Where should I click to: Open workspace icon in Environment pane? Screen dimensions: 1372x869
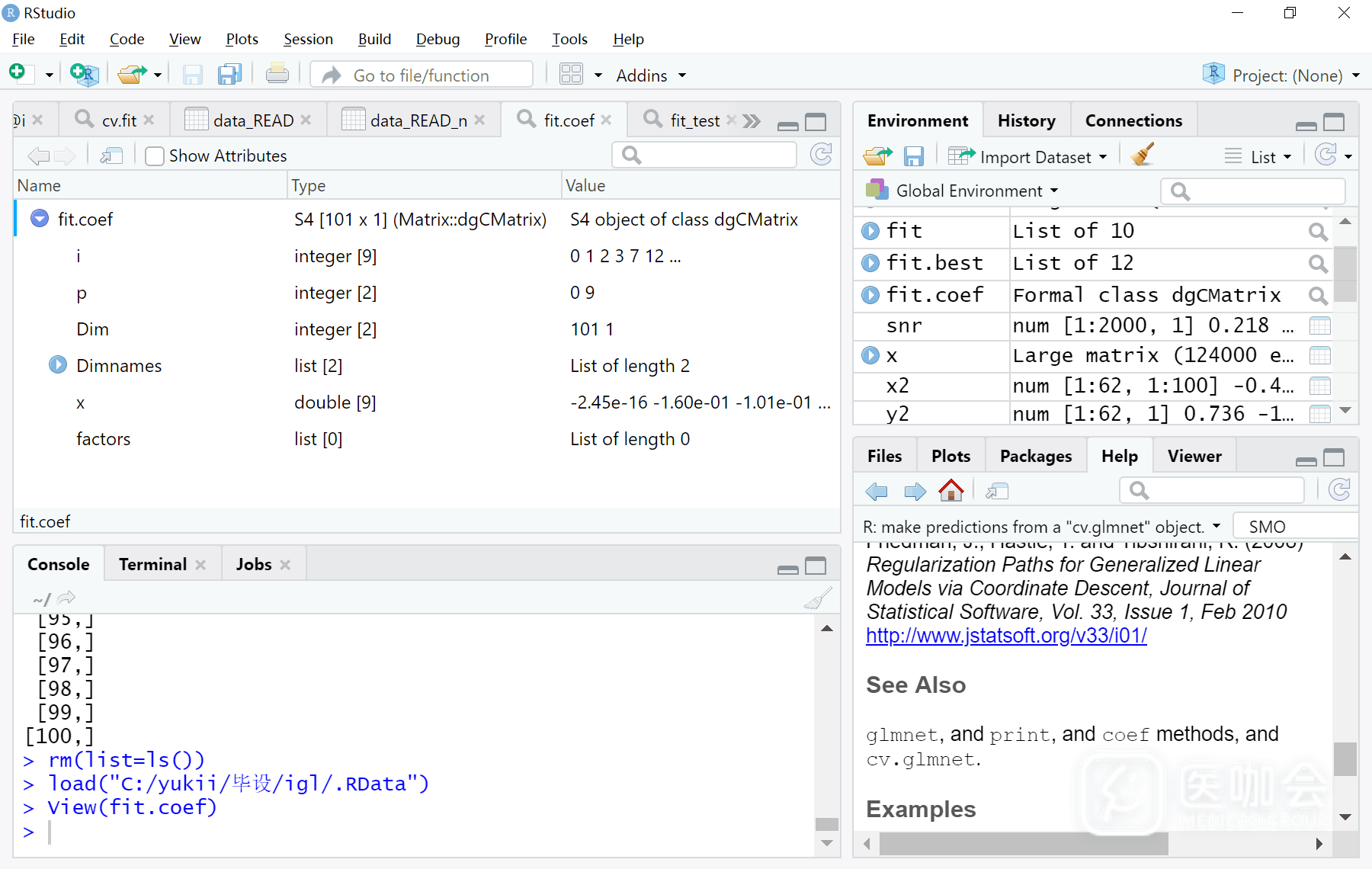tap(877, 156)
